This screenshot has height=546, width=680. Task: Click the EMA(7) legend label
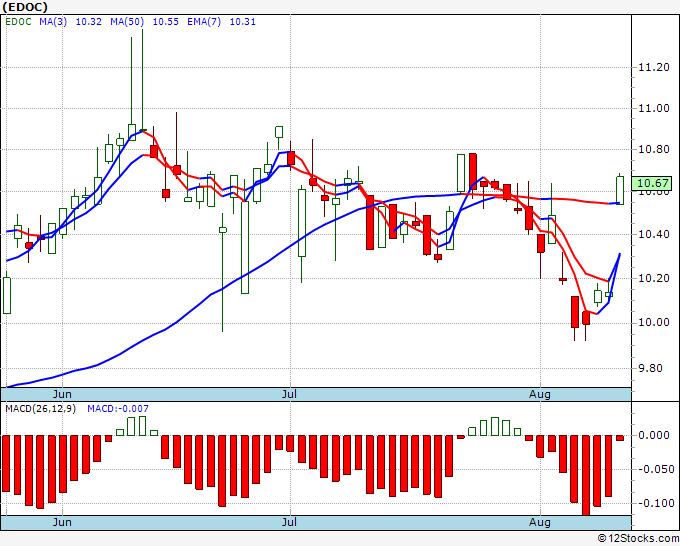coord(204,22)
